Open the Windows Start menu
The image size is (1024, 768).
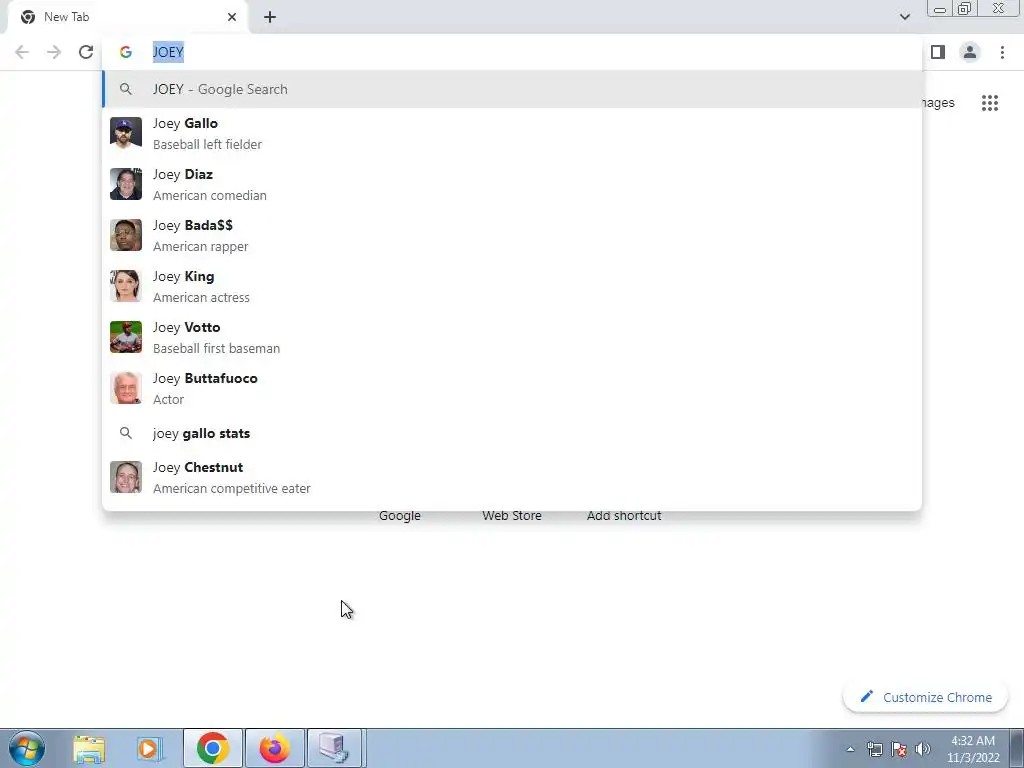tap(27, 748)
